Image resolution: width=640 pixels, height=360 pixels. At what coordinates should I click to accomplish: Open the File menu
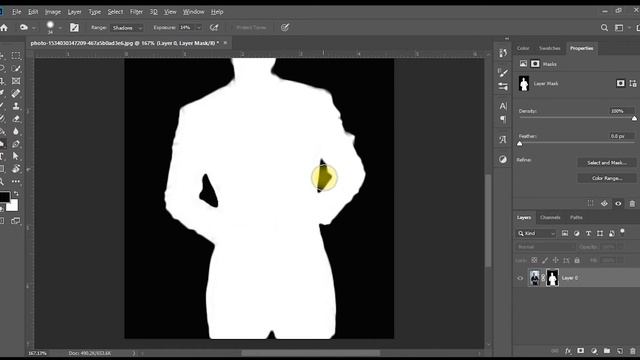pyautogui.click(x=16, y=12)
